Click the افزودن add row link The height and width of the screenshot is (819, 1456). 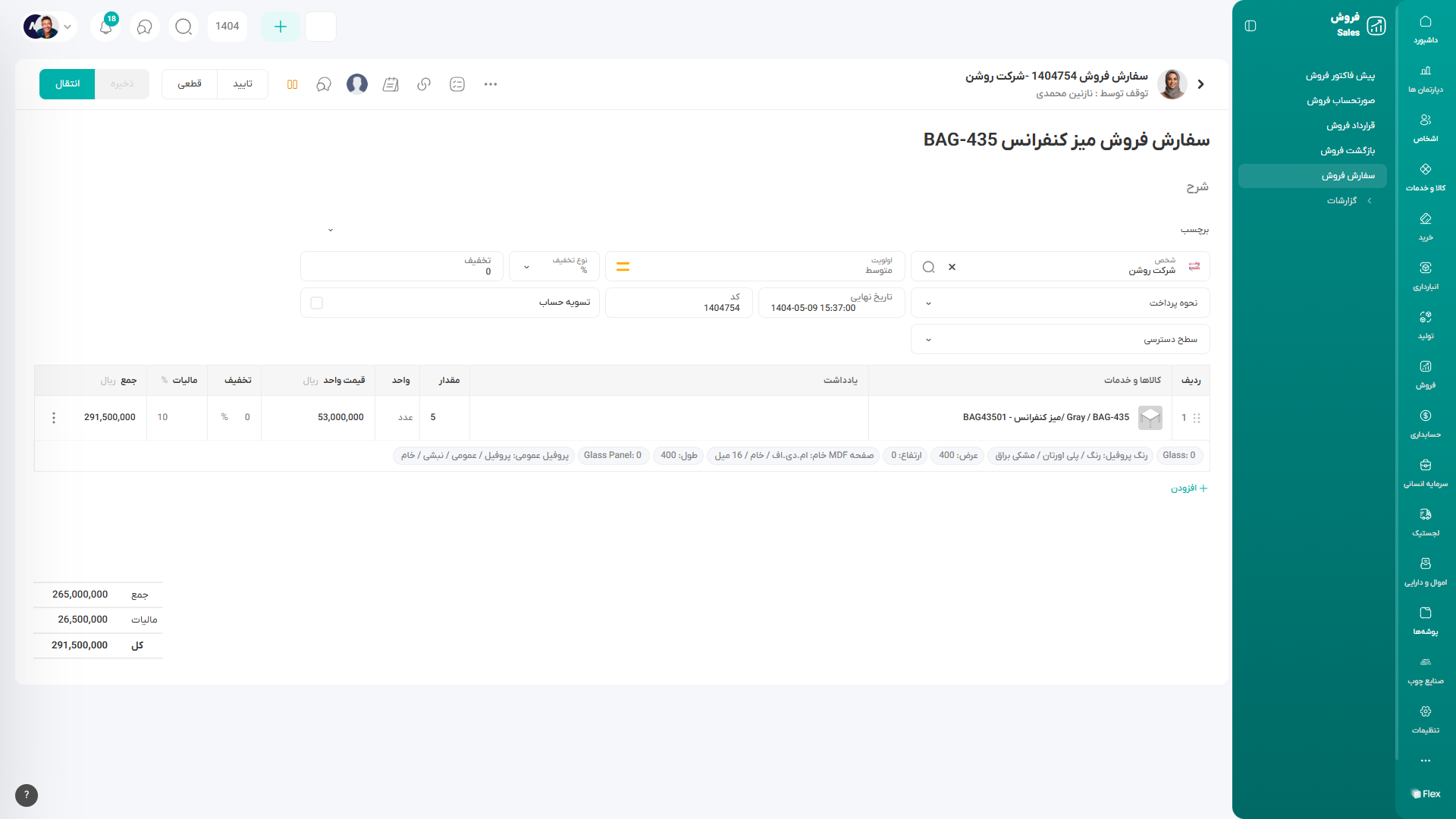[1188, 488]
